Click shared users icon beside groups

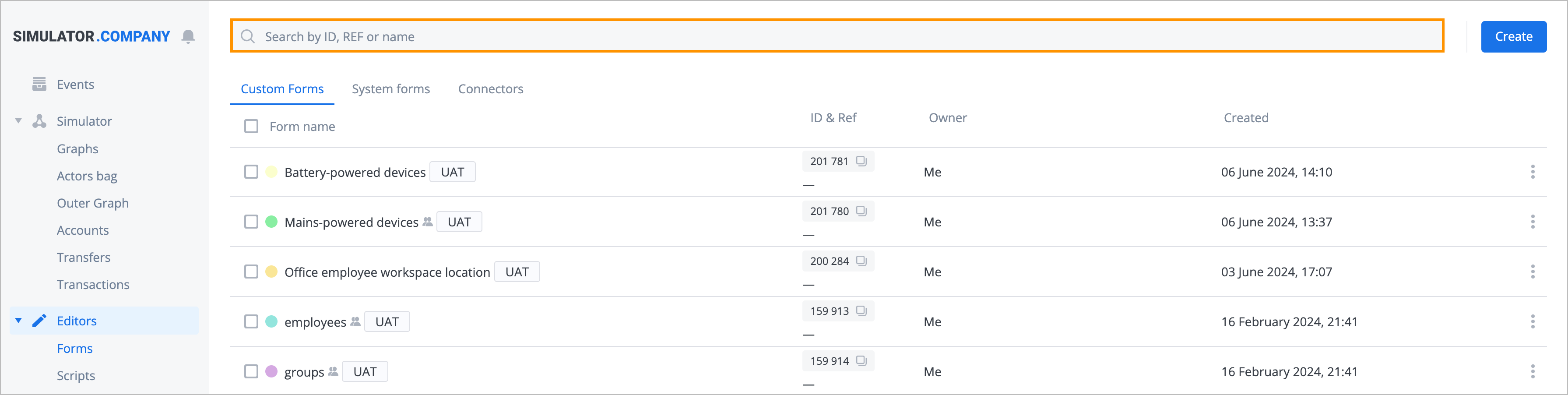(333, 372)
